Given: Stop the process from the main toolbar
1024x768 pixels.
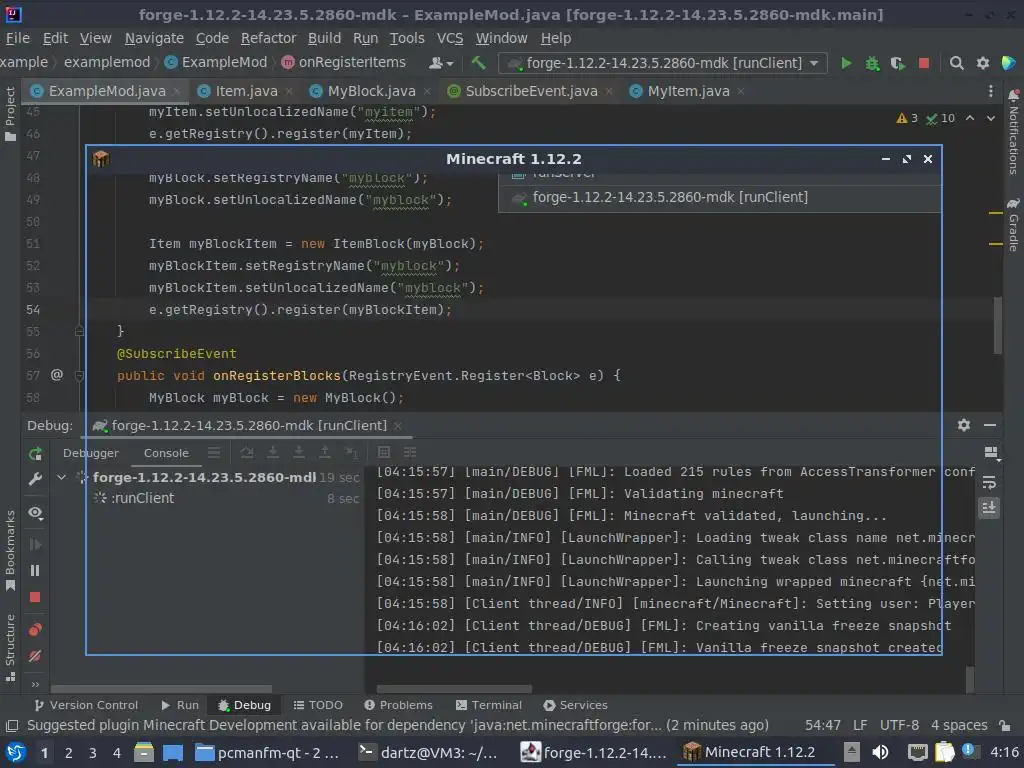Looking at the screenshot, I should point(923,63).
